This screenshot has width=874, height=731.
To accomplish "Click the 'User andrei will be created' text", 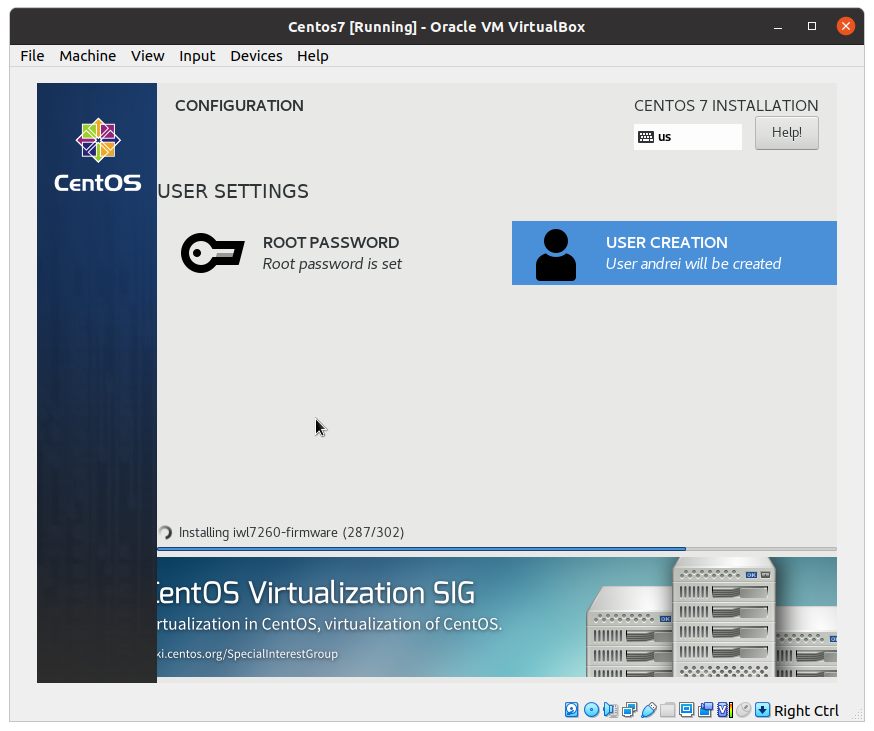I will [693, 264].
